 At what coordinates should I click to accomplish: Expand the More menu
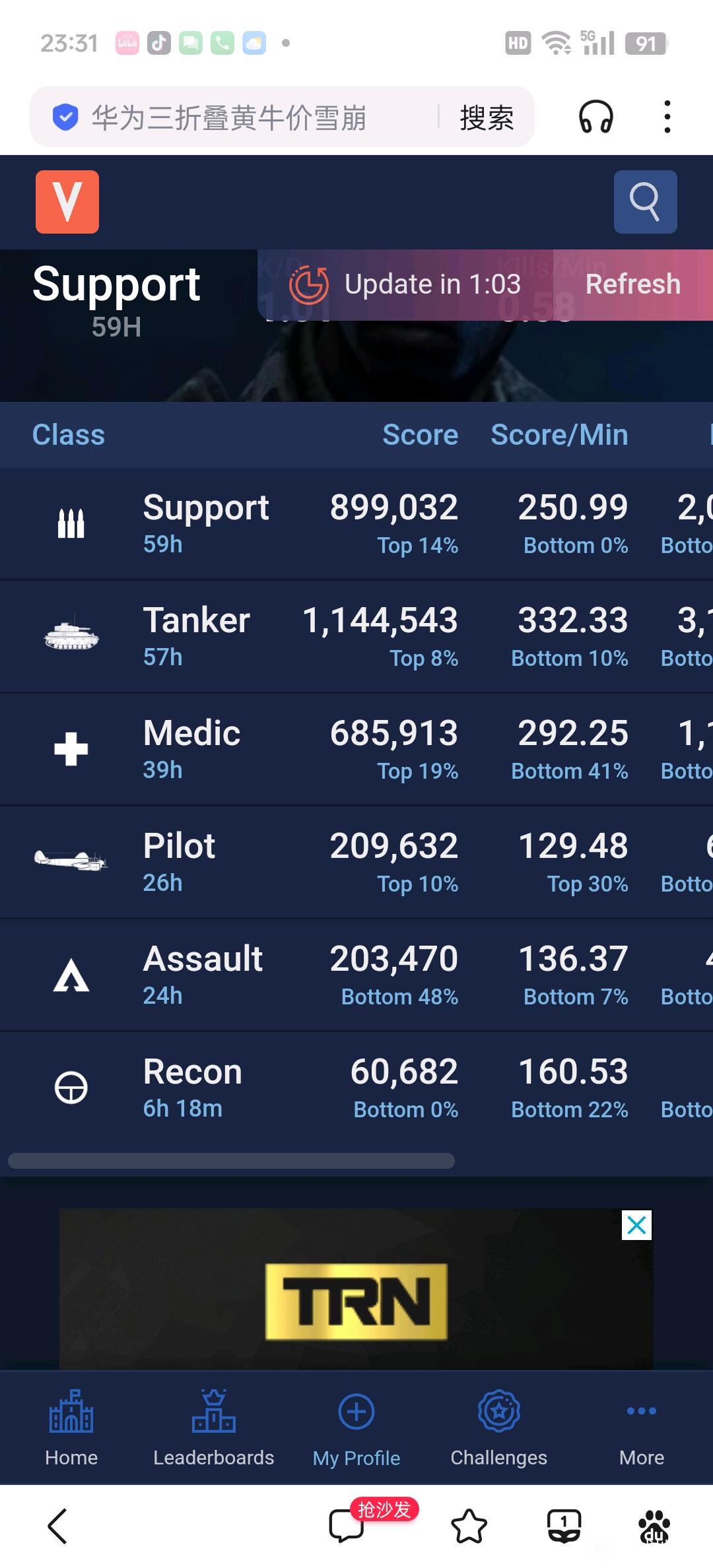641,1427
